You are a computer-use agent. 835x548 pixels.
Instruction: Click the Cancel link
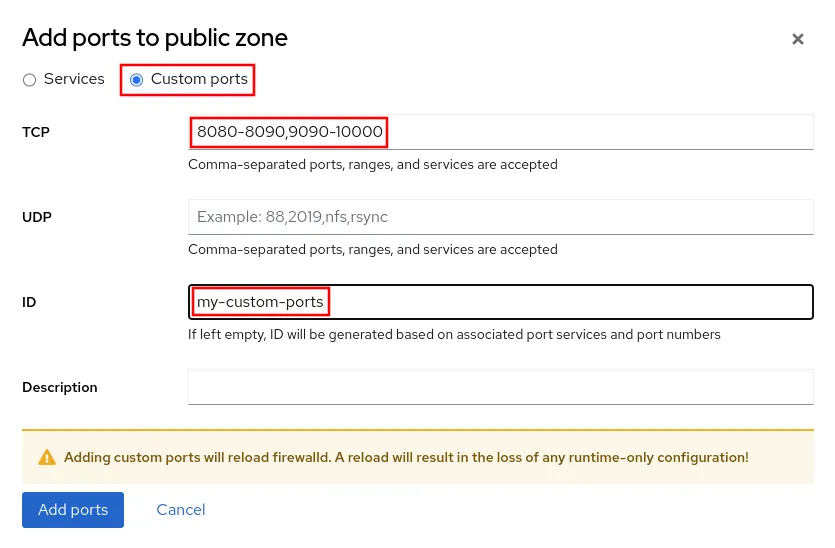pyautogui.click(x=181, y=510)
